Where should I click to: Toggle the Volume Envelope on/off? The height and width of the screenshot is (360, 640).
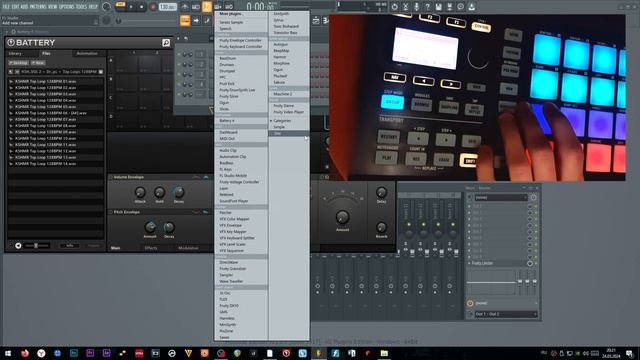click(x=111, y=177)
